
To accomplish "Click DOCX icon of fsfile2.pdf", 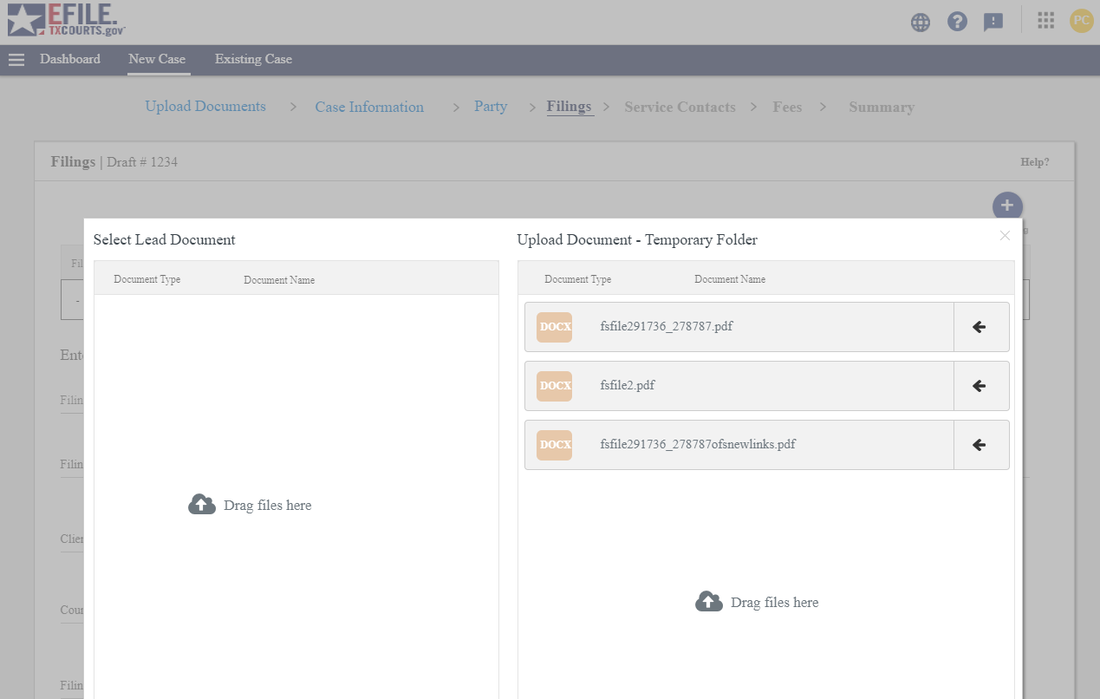I will [554, 386].
